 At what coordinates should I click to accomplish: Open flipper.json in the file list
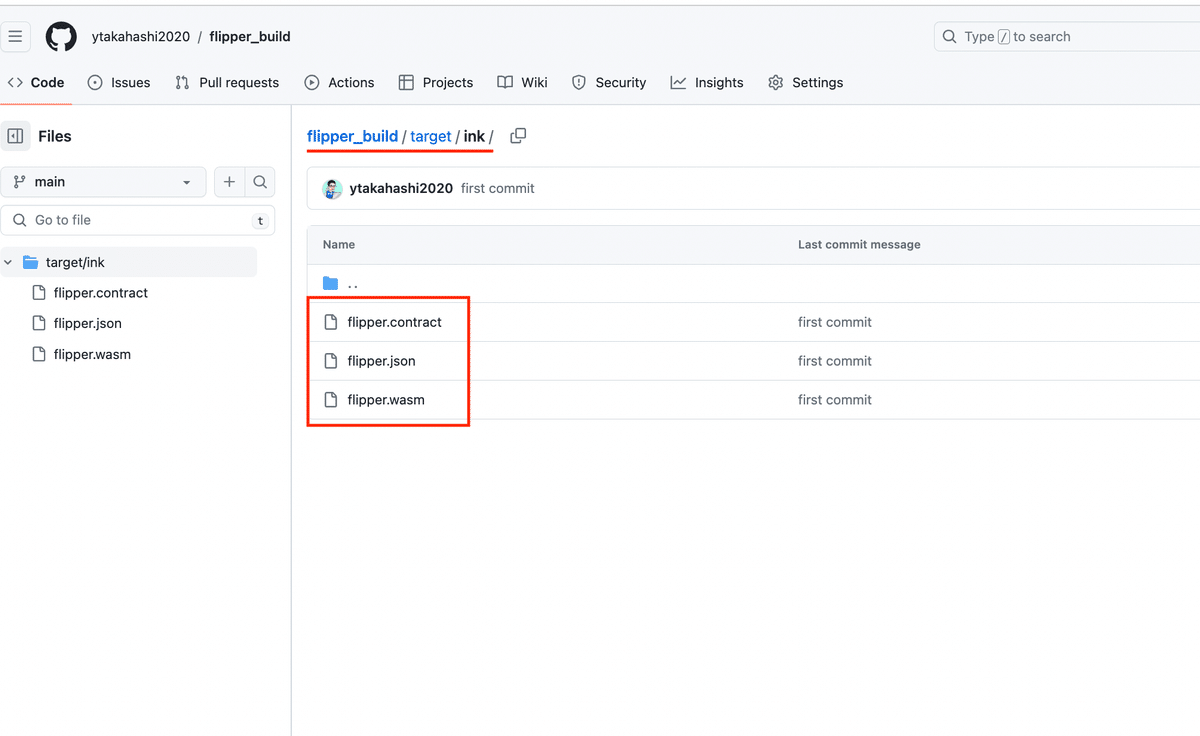pyautogui.click(x=382, y=361)
